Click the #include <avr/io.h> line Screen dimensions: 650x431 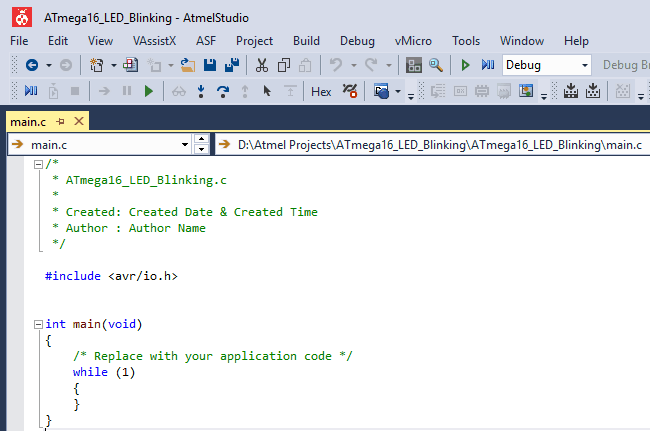(111, 276)
